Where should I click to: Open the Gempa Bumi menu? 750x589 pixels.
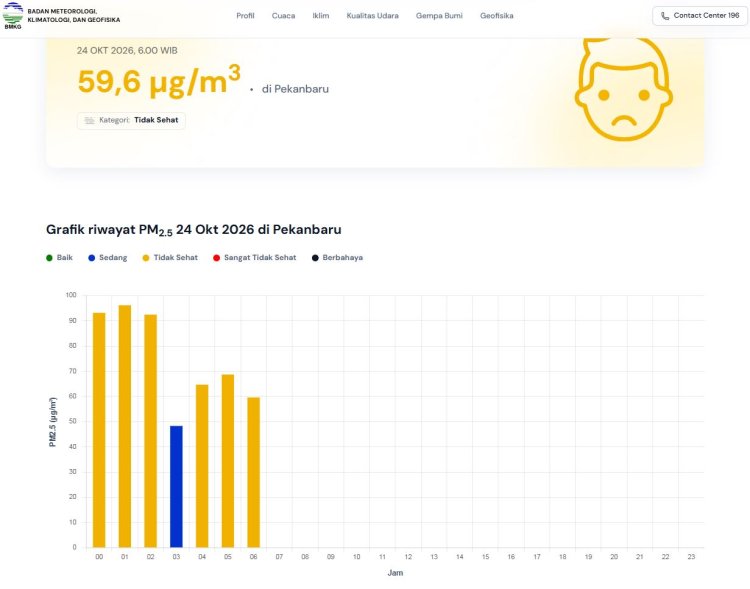[439, 16]
